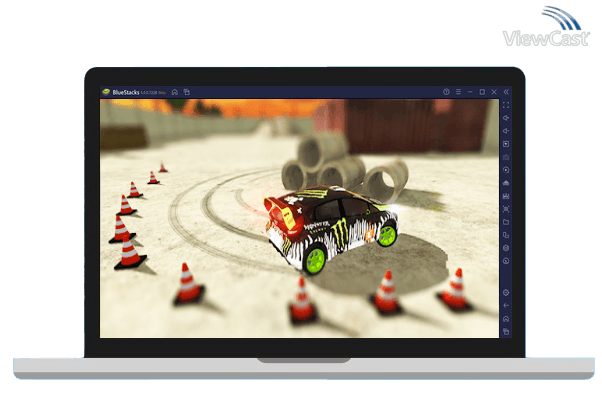Open multi-instance icon in the title bar
Screen dimensions: 602x414
tap(187, 92)
